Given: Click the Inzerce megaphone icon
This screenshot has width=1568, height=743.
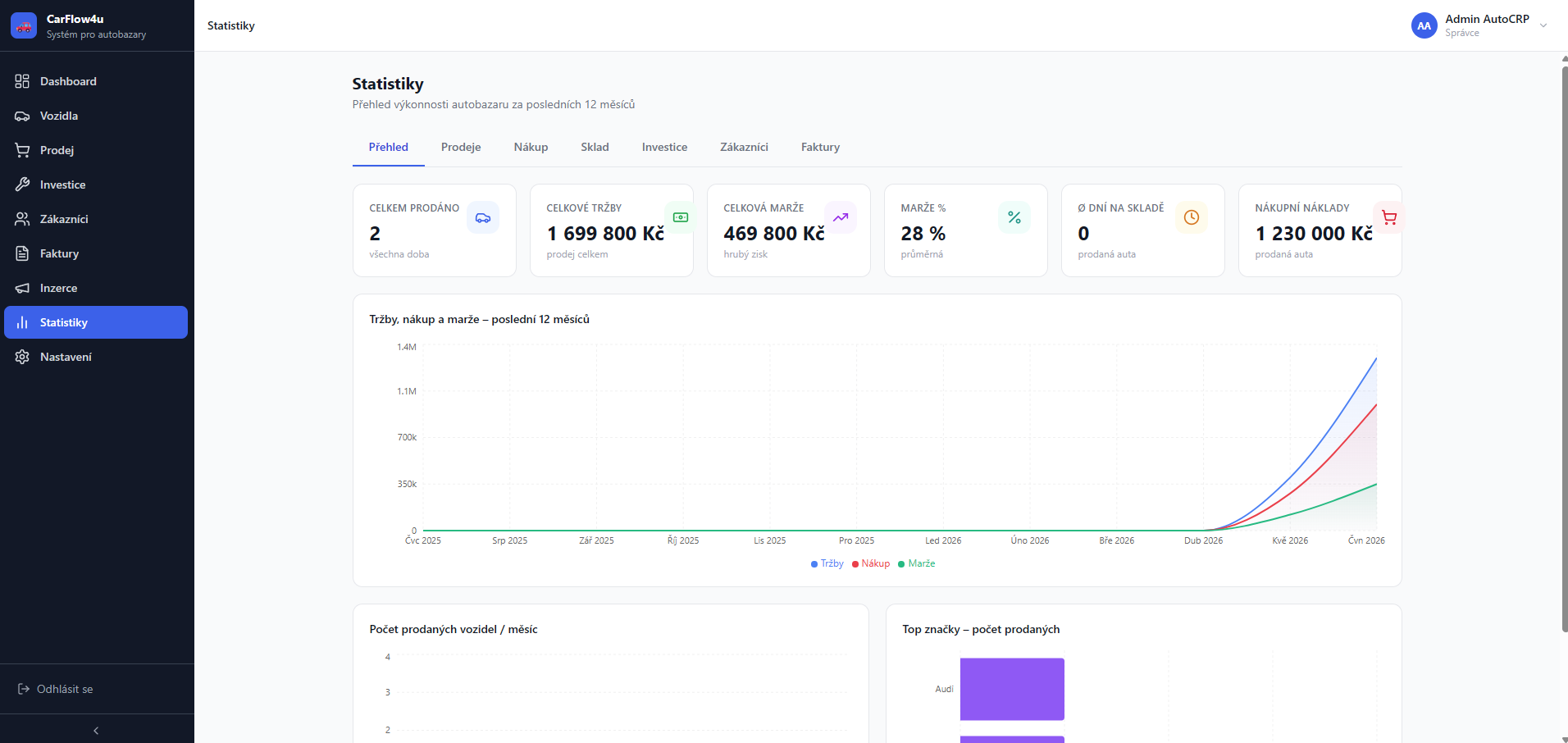Looking at the screenshot, I should click(x=22, y=288).
